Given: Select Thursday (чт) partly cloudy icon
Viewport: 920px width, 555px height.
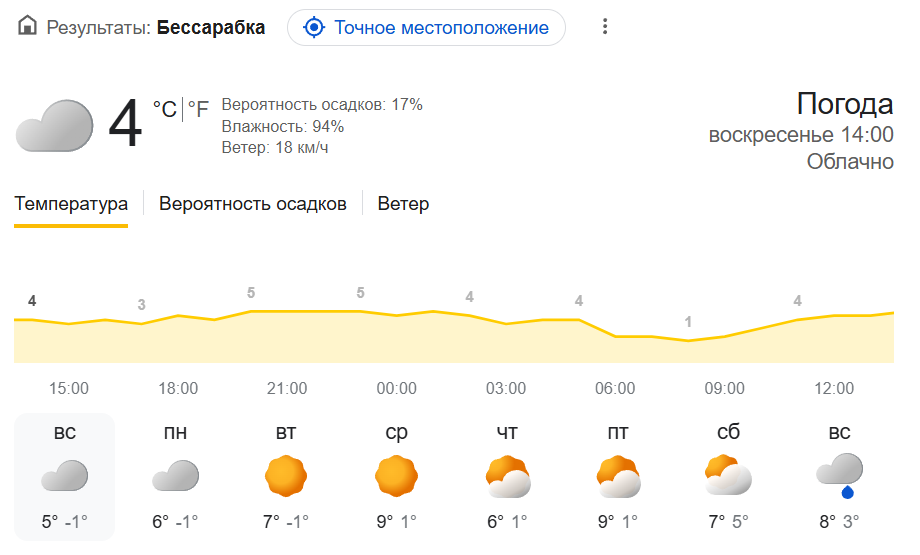Looking at the screenshot, I should (507, 476).
